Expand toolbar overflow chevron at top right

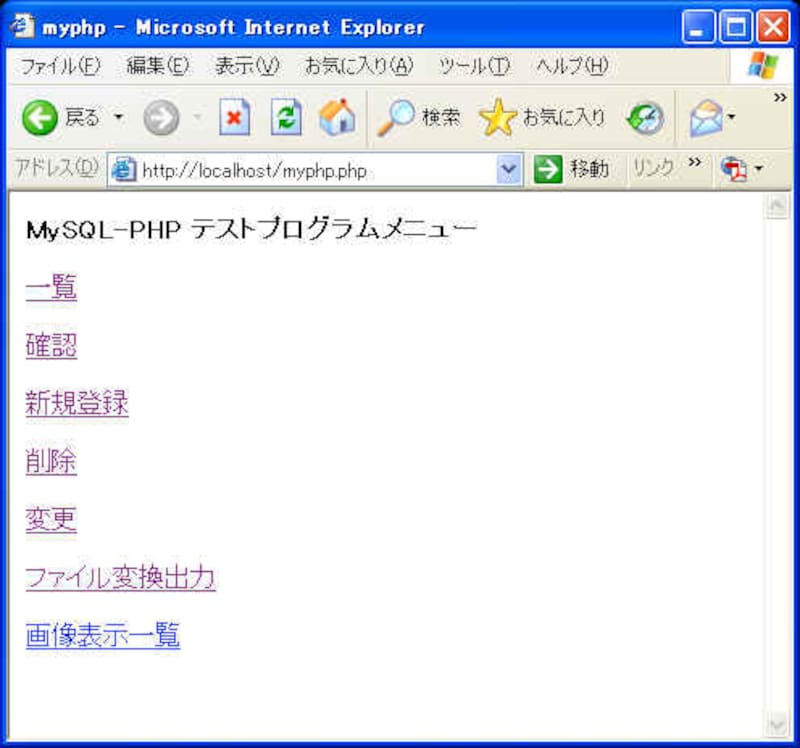tap(780, 97)
